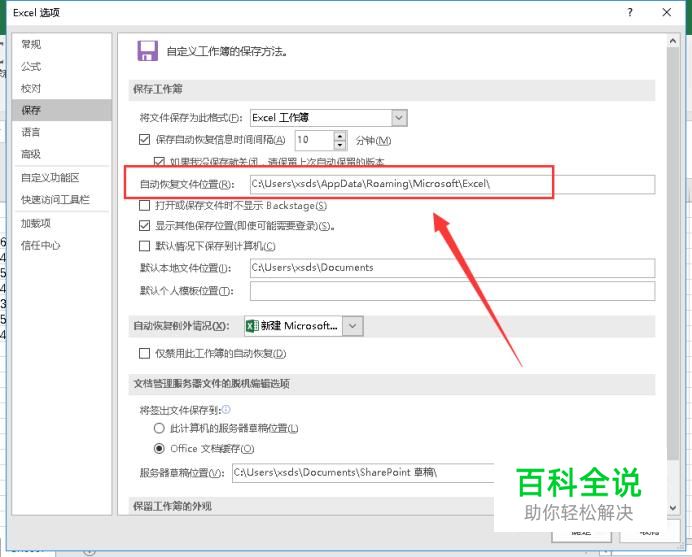Image resolution: width=692 pixels, height=557 pixels.
Task: Toggle 保存自动恢复信息时间间隔 checkbox
Action: pos(144,140)
